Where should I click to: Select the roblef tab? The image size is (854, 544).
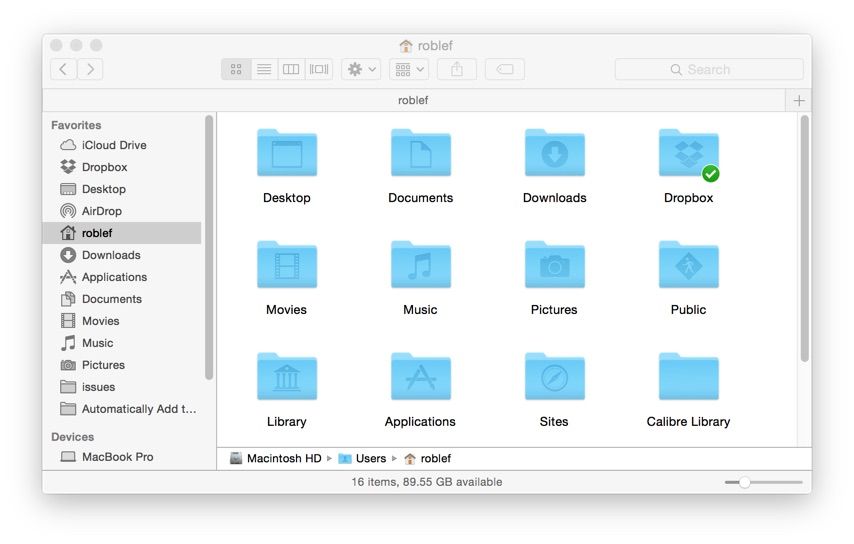click(414, 101)
